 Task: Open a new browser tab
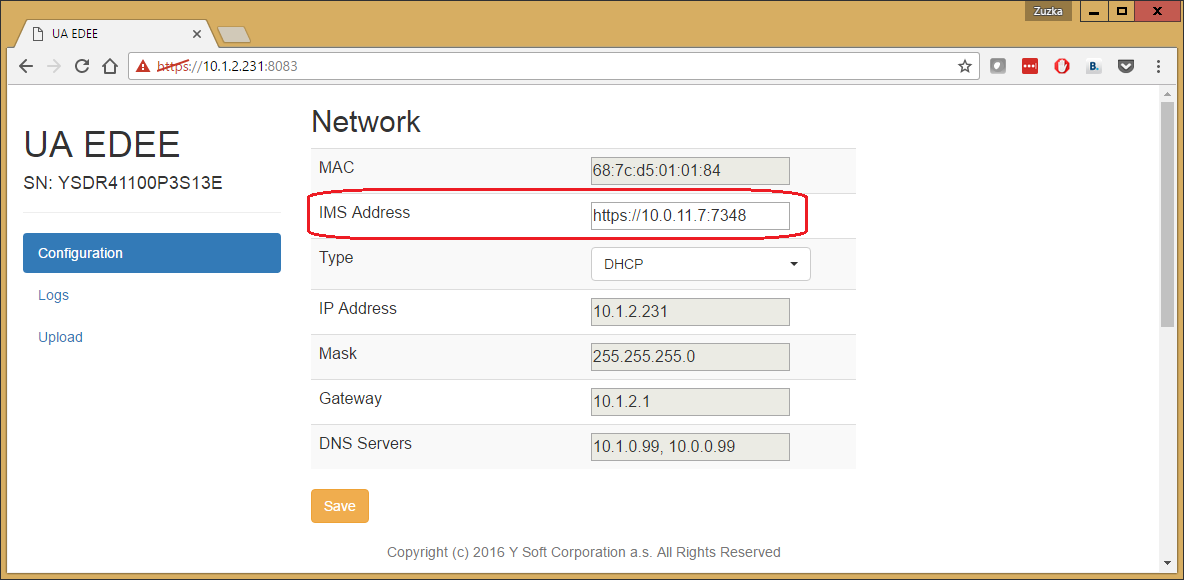pos(234,35)
